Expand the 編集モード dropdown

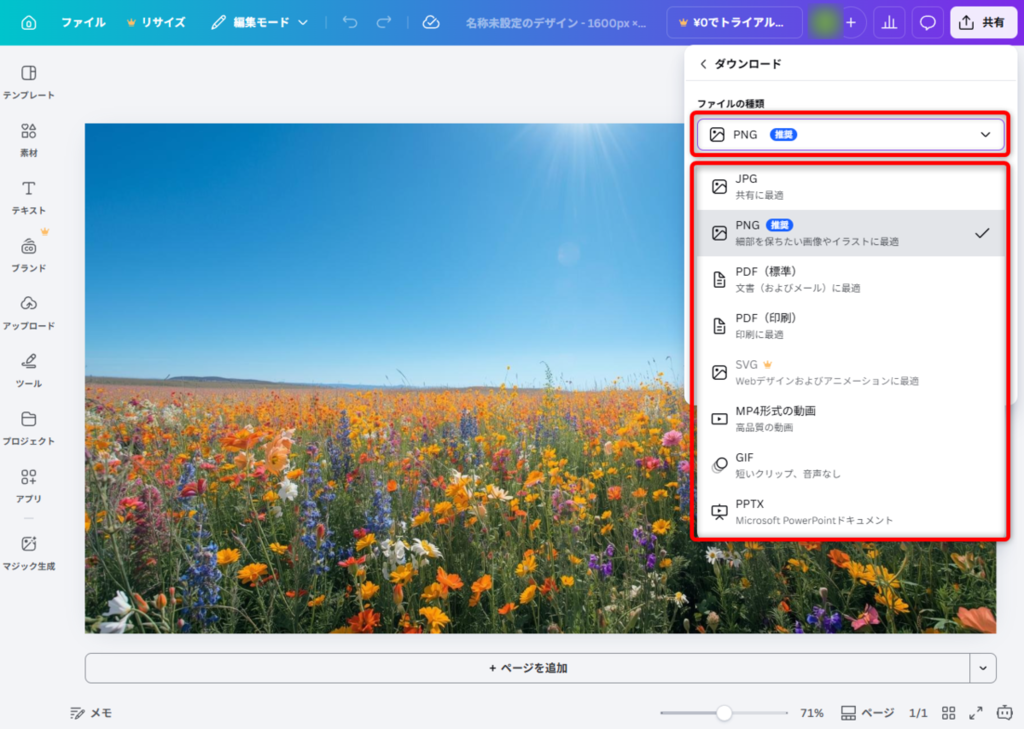[x=260, y=23]
